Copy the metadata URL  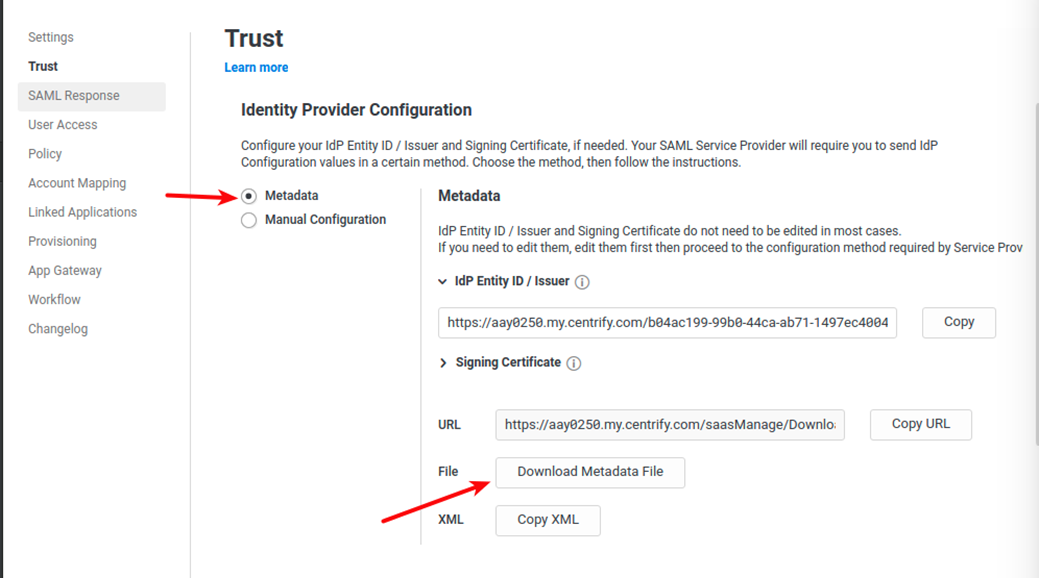[919, 424]
